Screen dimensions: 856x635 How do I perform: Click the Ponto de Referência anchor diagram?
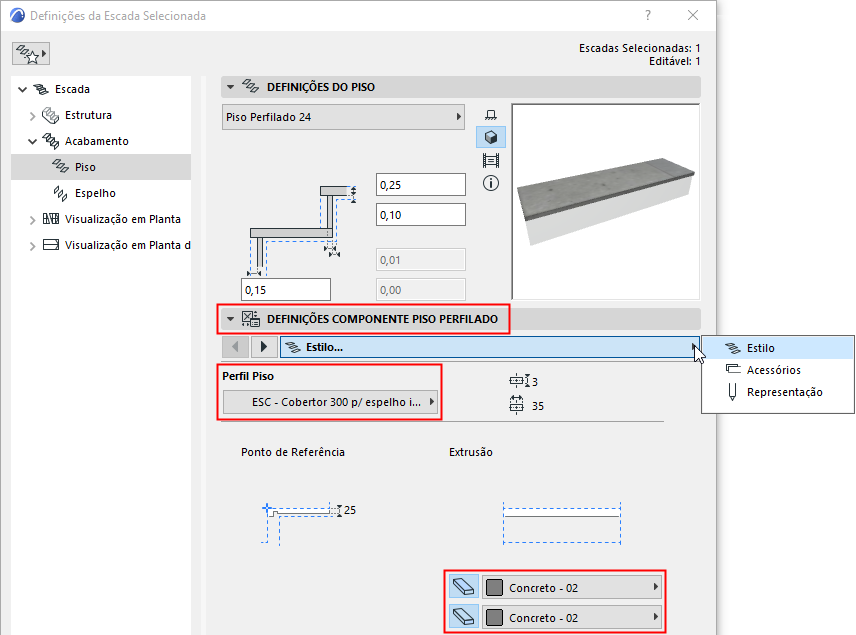pos(299,524)
